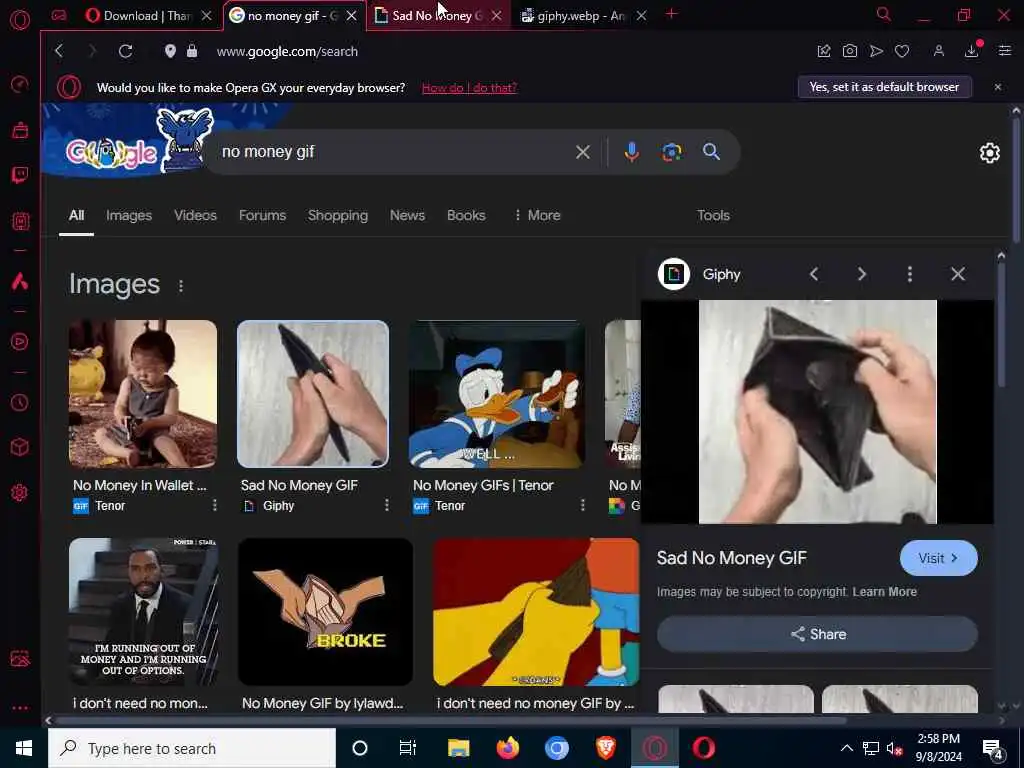Screen dimensions: 1024x768
Task: Open the How do I do that link
Action: (469, 88)
